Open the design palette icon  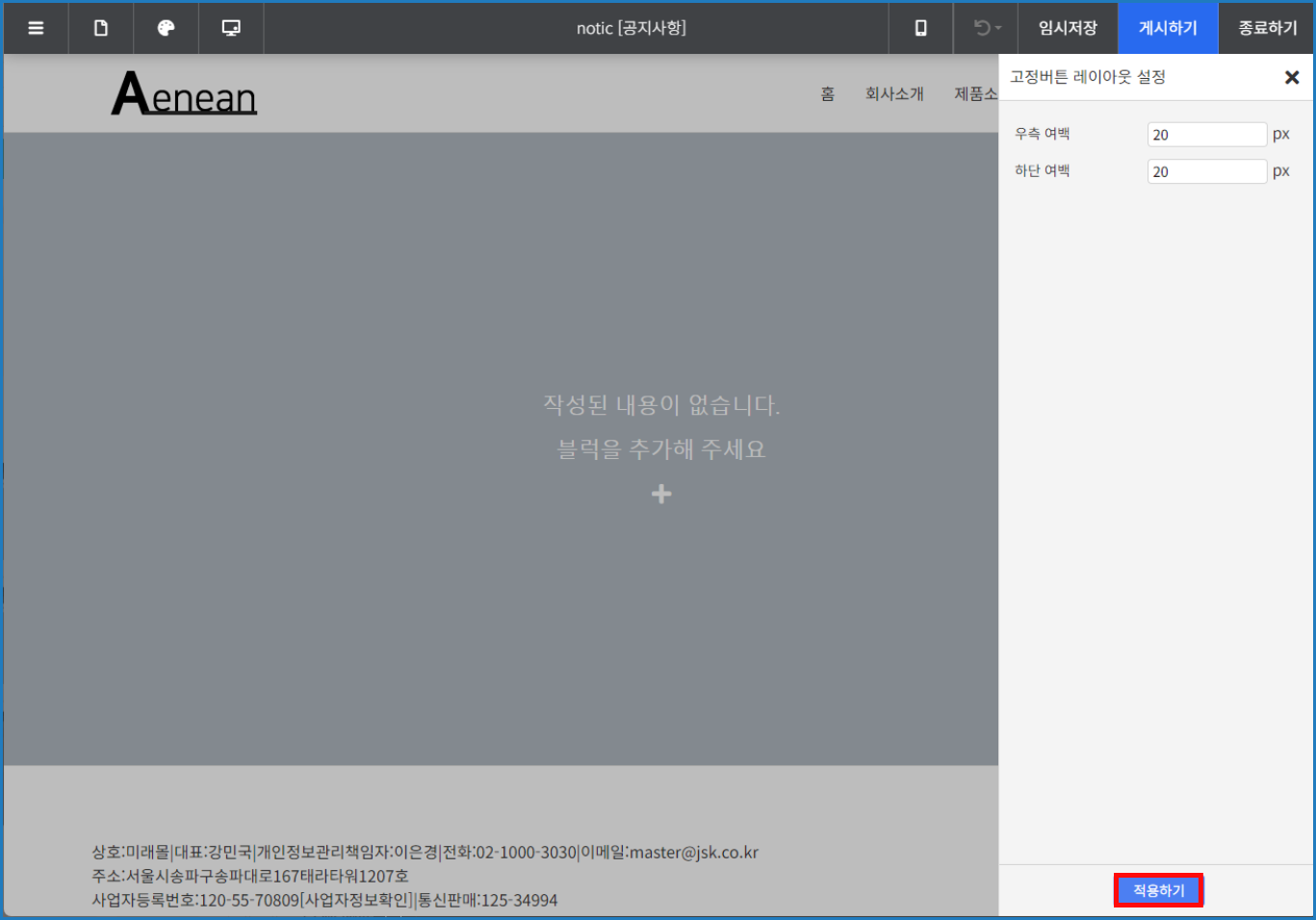pos(166,28)
